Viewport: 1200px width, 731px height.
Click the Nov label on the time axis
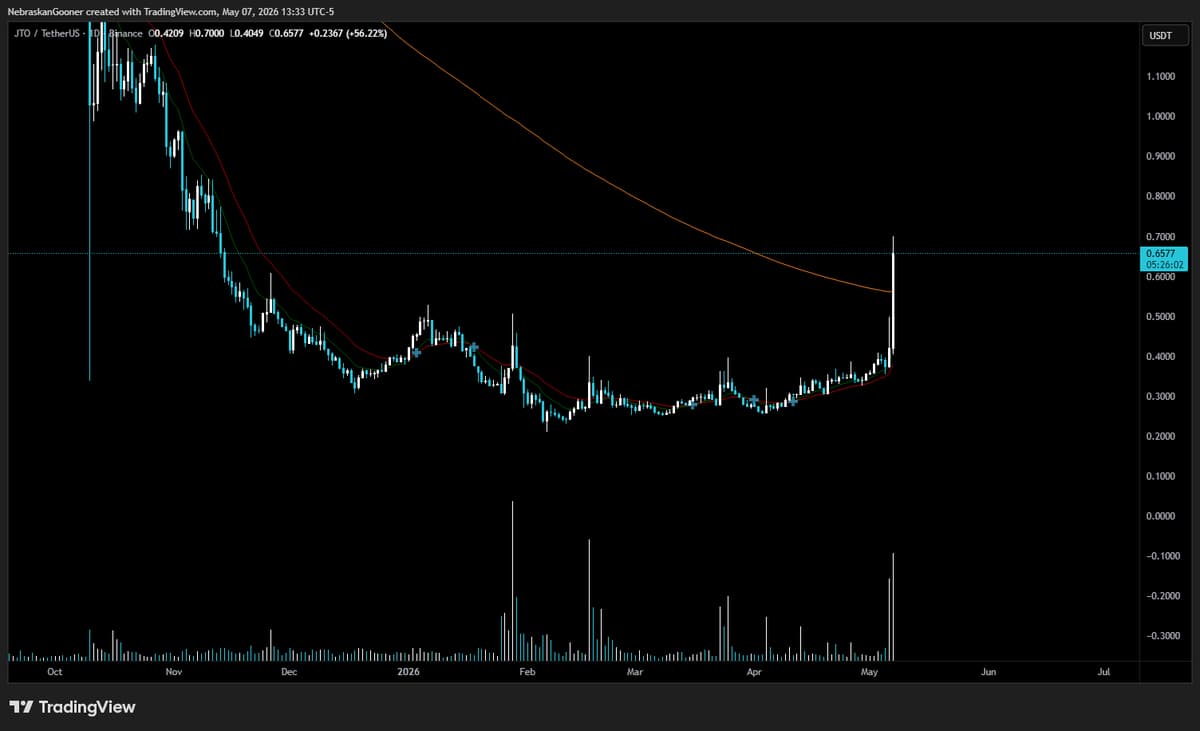[x=173, y=673]
